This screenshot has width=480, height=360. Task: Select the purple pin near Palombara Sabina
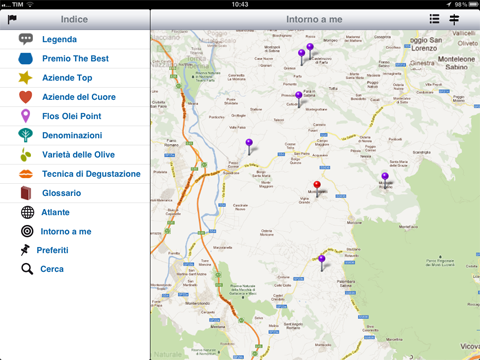tap(322, 263)
